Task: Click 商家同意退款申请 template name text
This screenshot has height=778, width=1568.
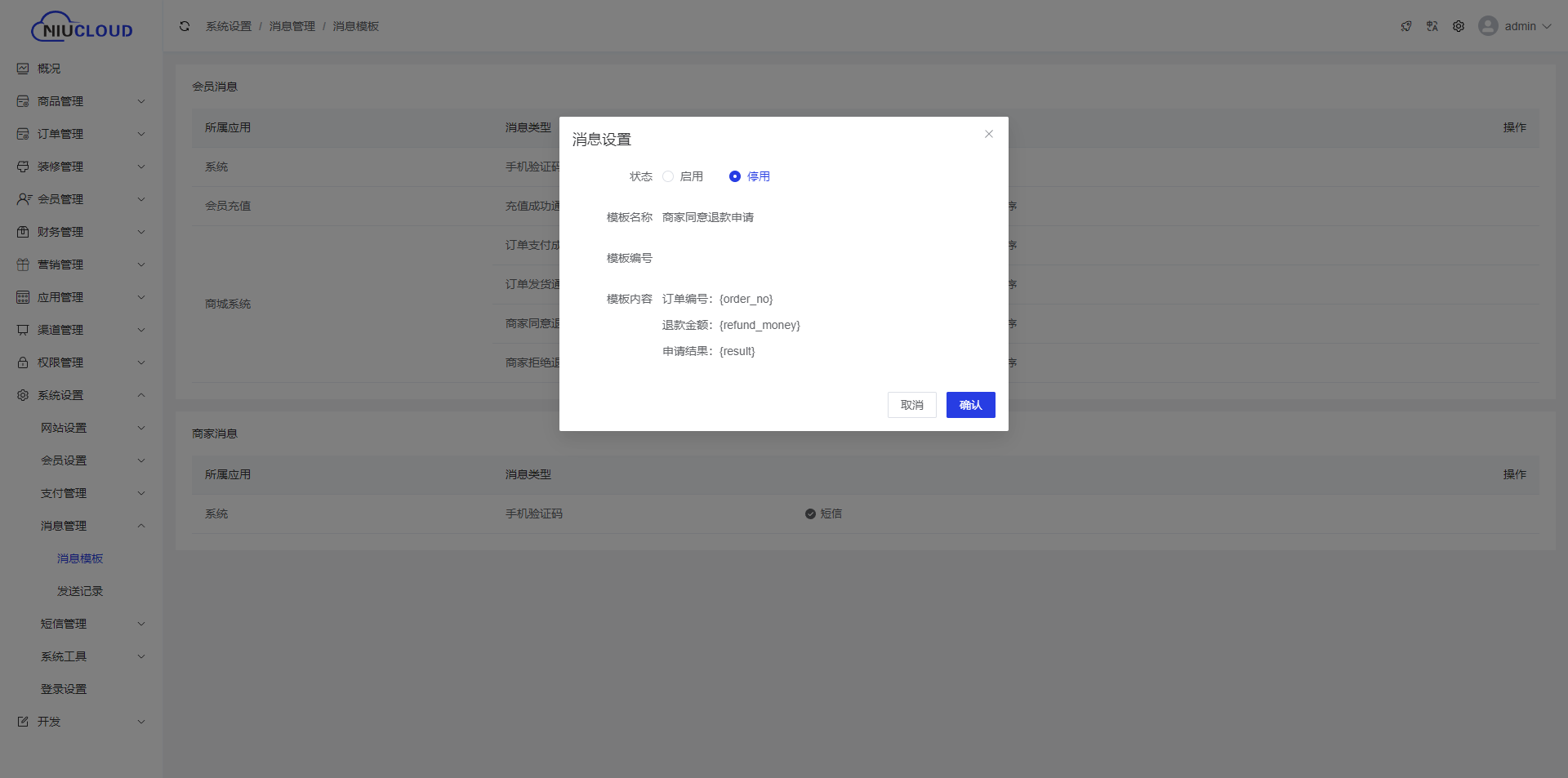Action: point(708,217)
